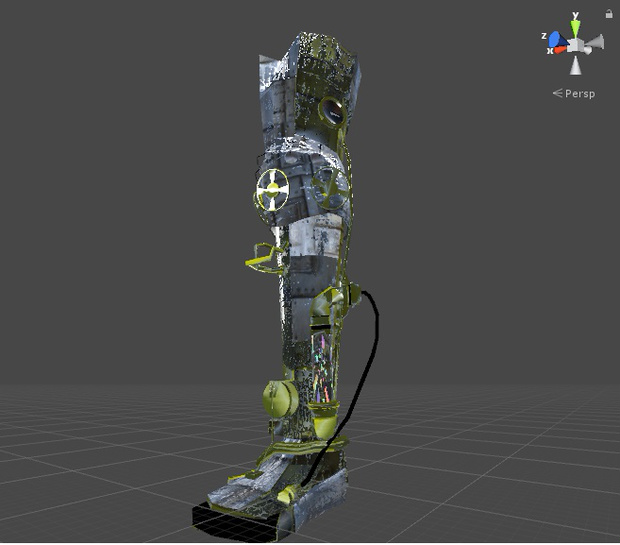Select the white valve wheel on the model
The height and width of the screenshot is (545, 620).
point(272,188)
